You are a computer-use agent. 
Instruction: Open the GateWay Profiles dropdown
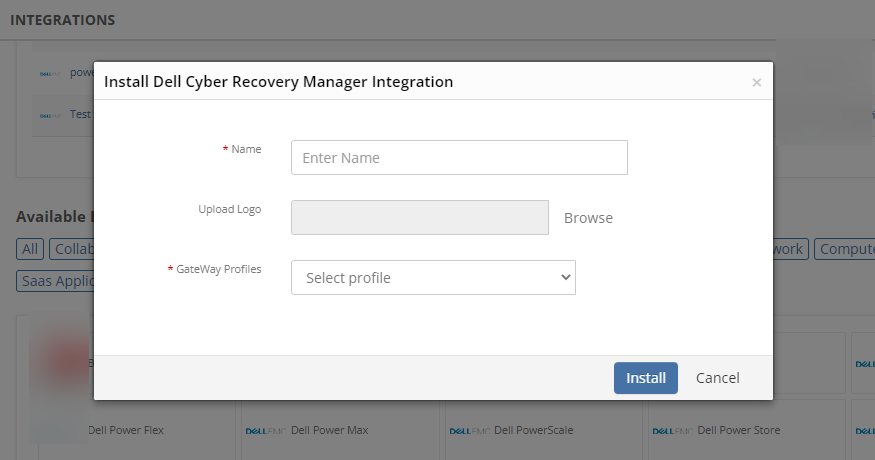coord(433,277)
